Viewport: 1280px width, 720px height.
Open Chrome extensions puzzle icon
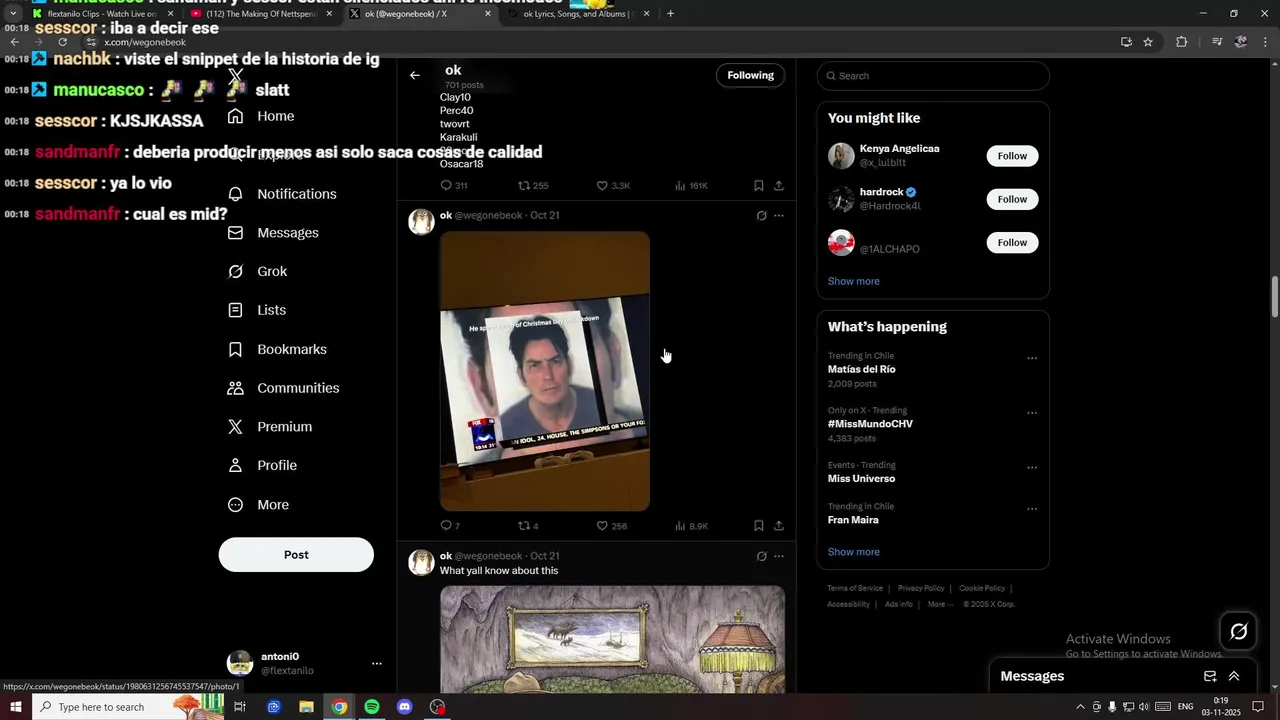point(1182,42)
